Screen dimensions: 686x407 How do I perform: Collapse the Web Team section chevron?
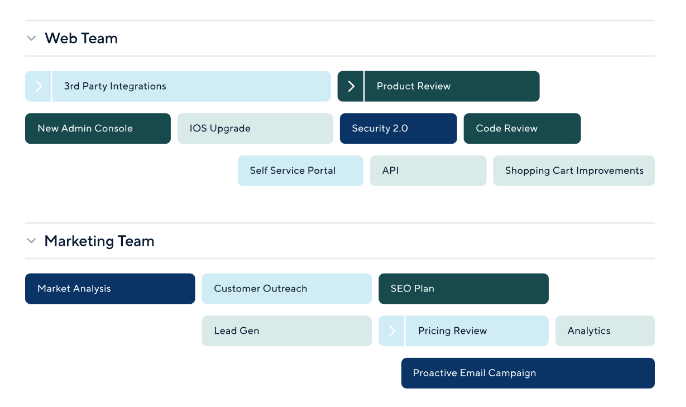coord(31,39)
